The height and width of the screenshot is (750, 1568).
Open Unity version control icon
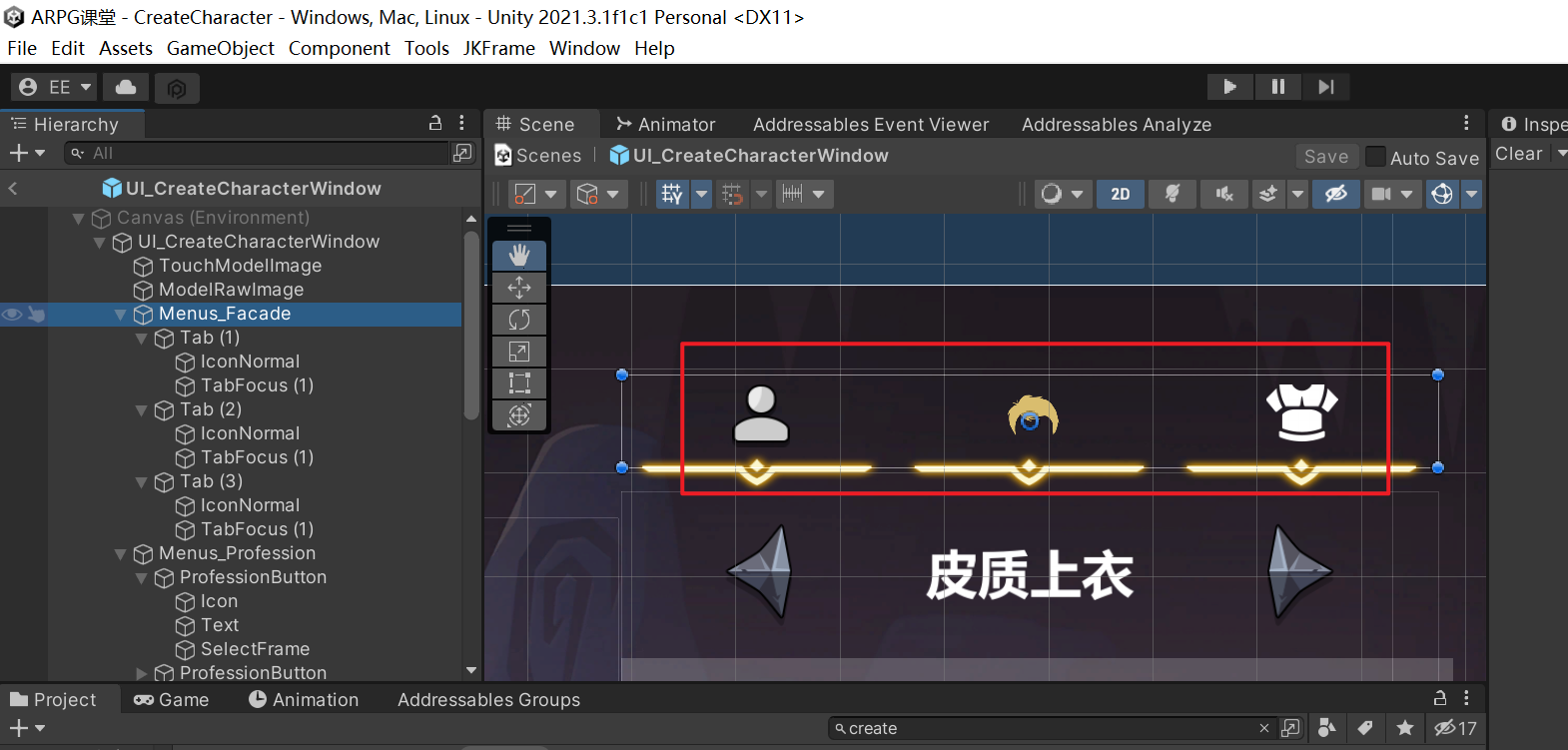coord(177,89)
